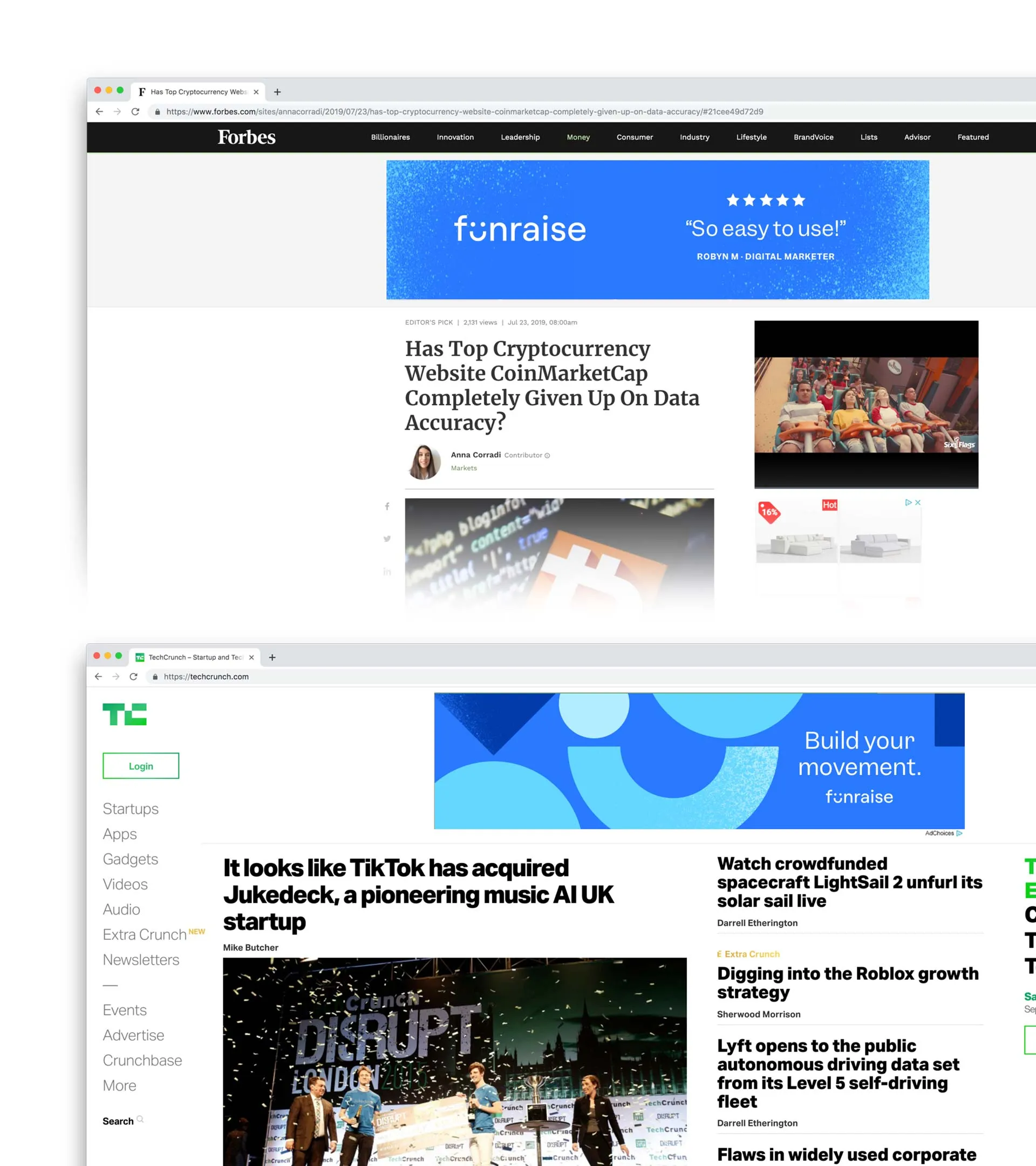
Task: Close the Forbes cryptocurrency tab
Action: click(x=256, y=92)
